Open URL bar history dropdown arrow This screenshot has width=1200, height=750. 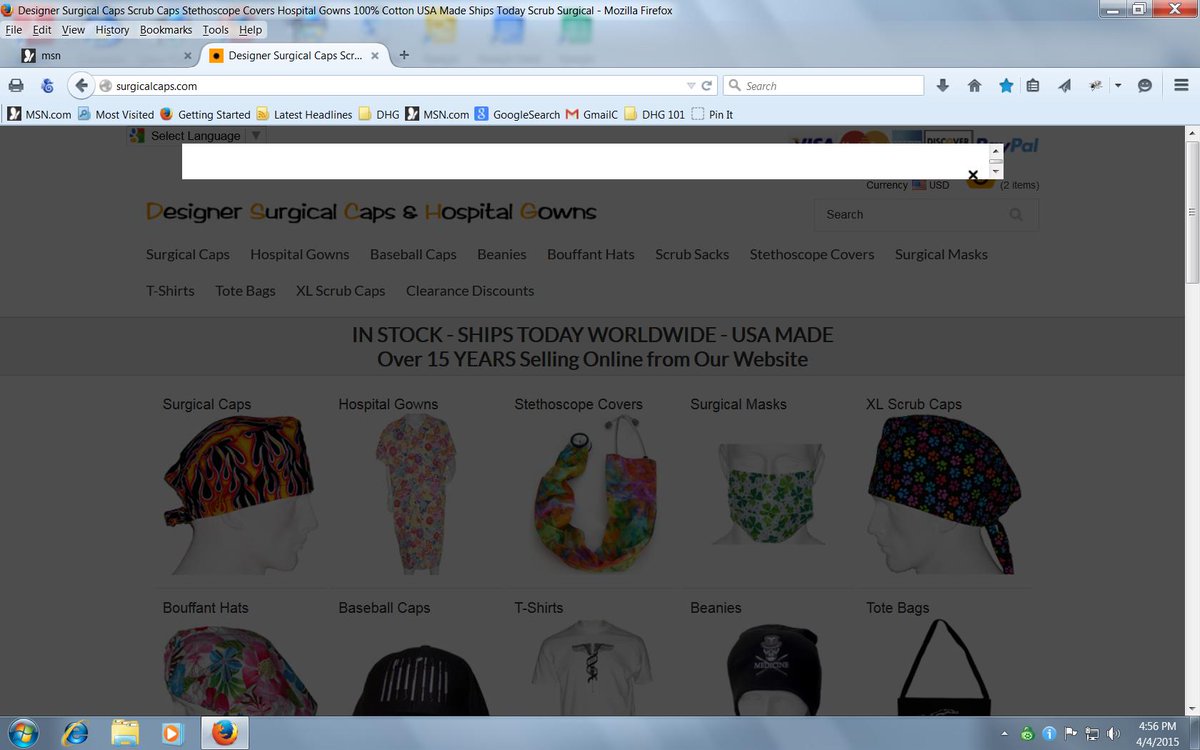click(x=691, y=86)
